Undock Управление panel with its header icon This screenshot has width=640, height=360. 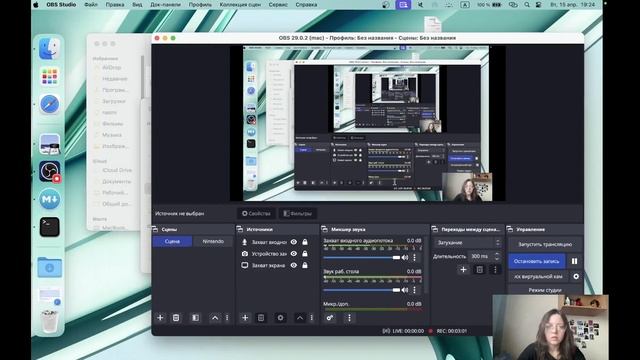click(510, 229)
